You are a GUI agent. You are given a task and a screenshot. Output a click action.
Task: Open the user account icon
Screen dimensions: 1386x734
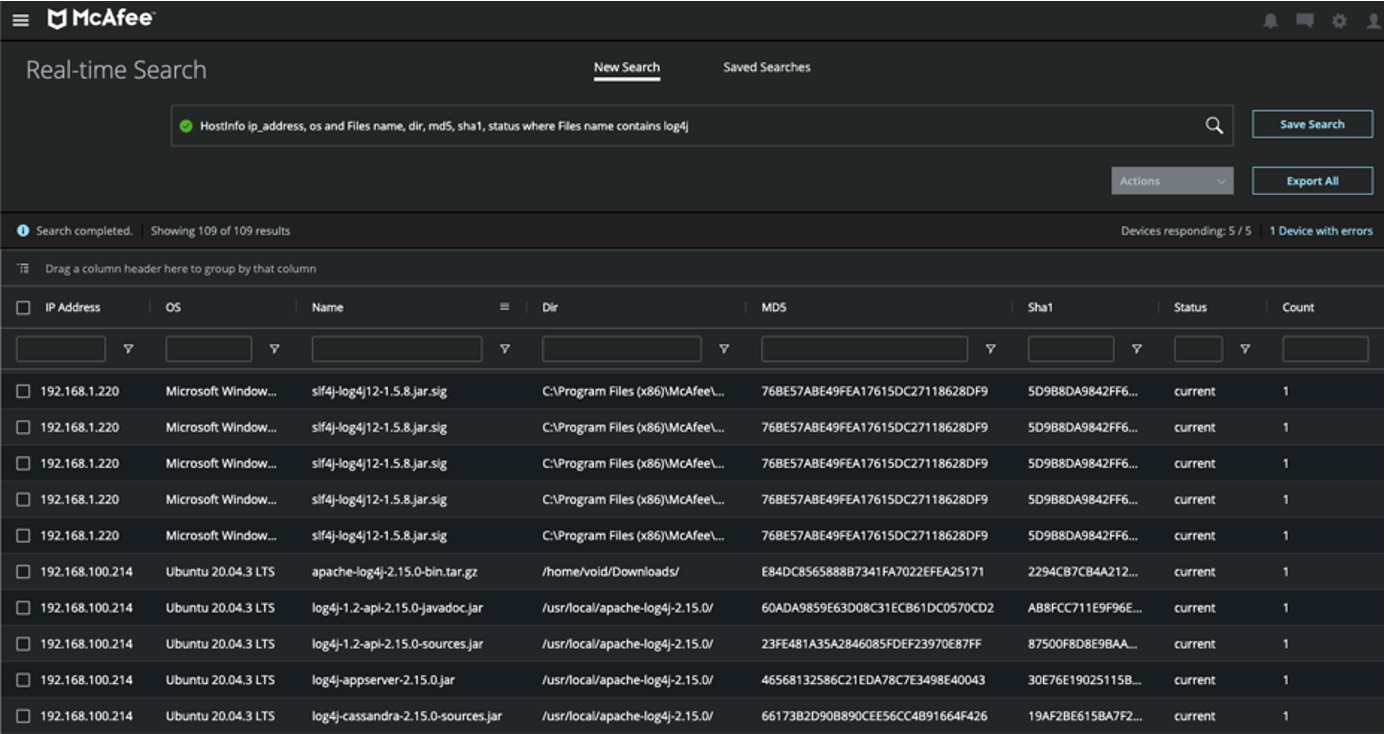click(x=1374, y=21)
